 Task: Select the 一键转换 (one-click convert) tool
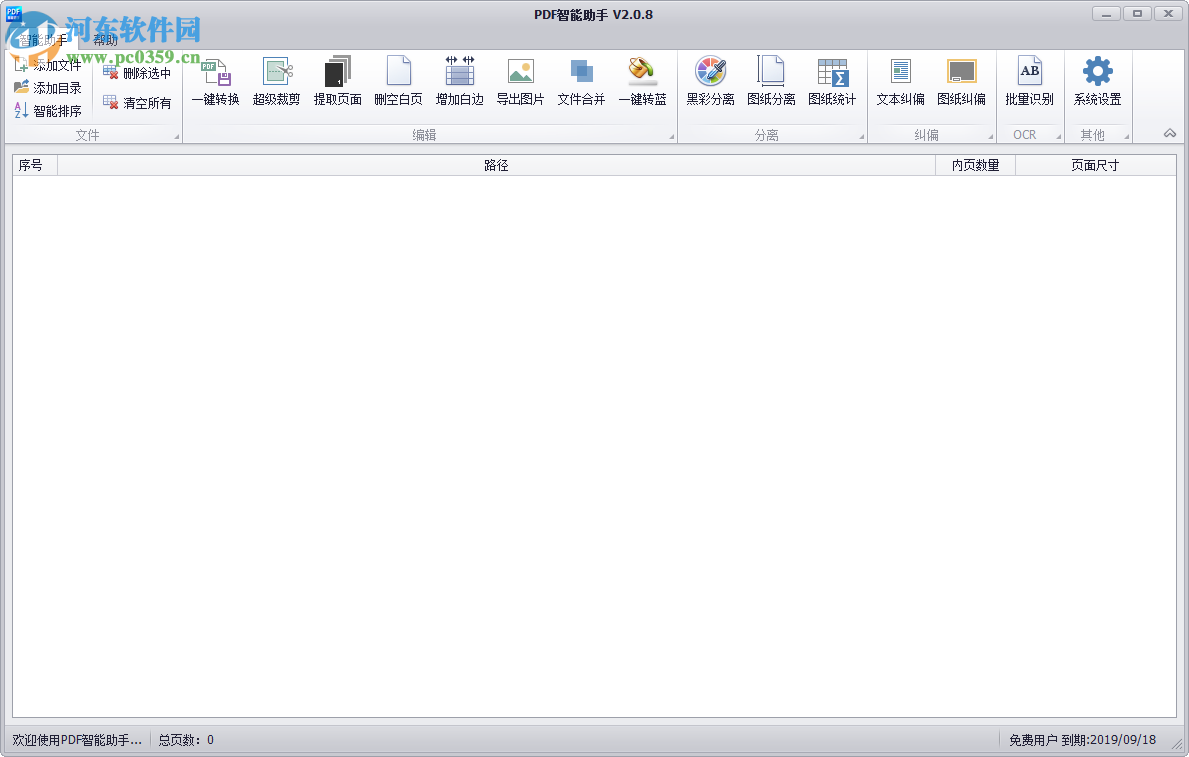(215, 82)
